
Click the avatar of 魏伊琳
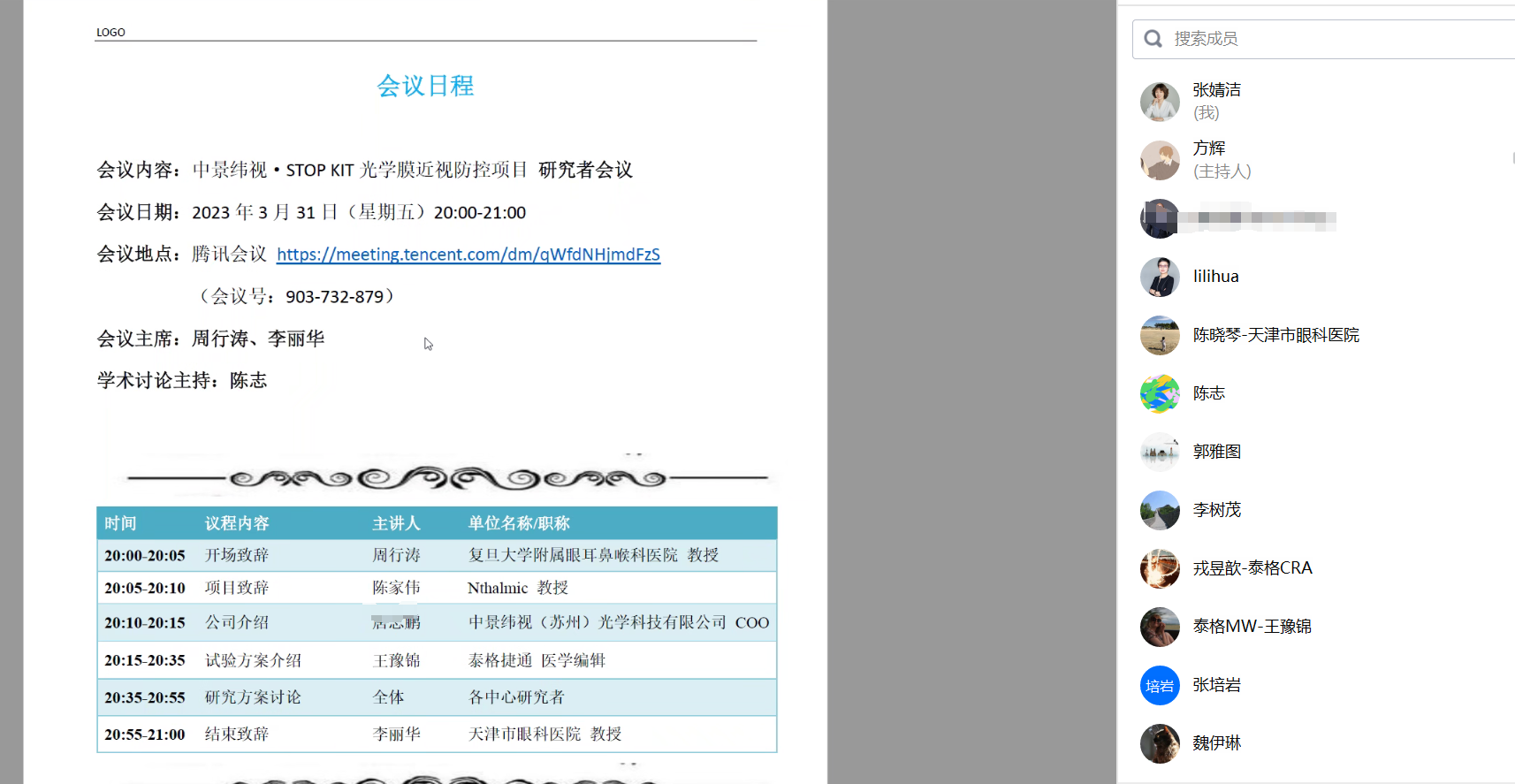[1160, 743]
